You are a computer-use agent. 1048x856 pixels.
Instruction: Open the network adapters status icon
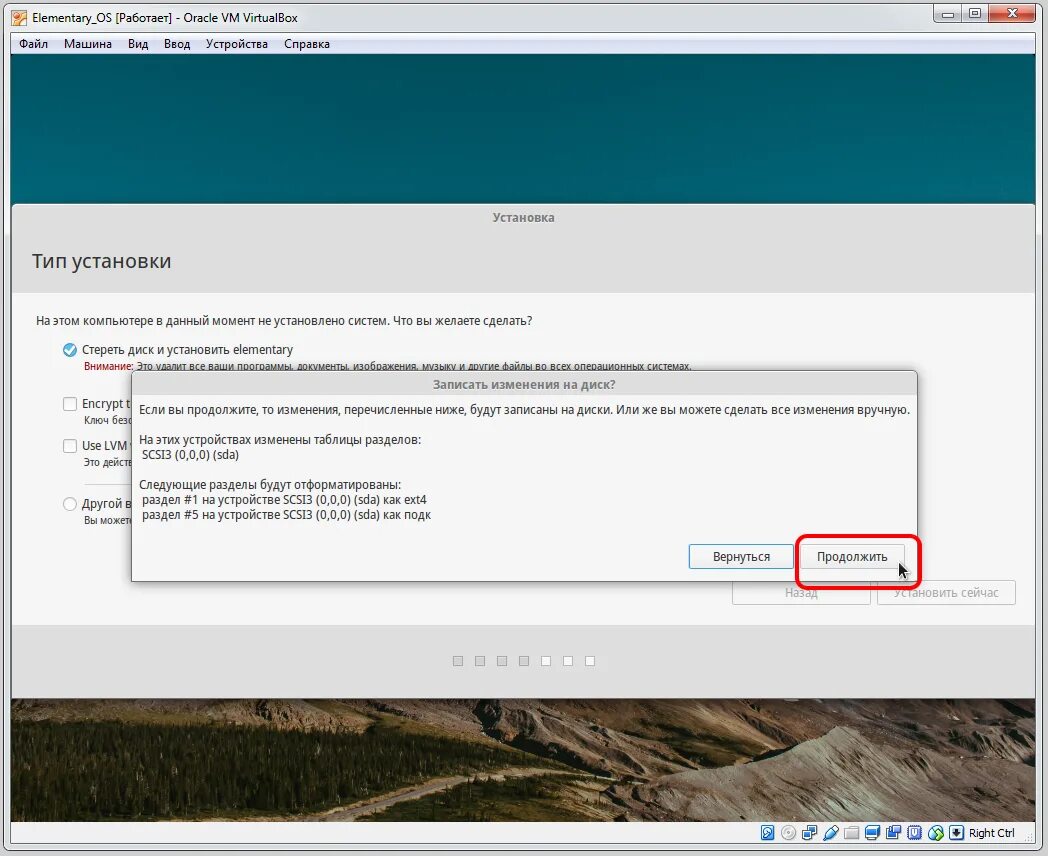[x=809, y=833]
